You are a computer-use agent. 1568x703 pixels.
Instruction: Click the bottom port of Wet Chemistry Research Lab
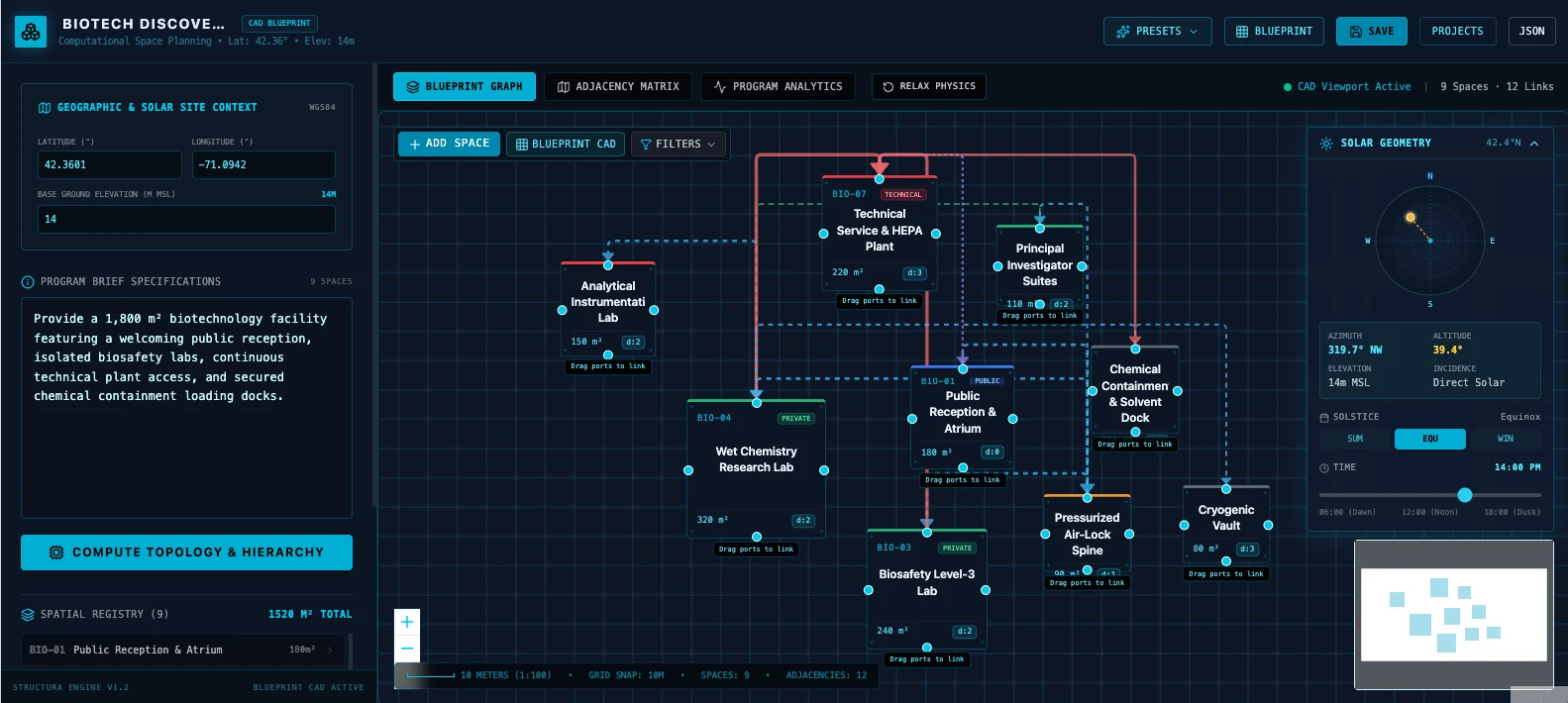(757, 537)
